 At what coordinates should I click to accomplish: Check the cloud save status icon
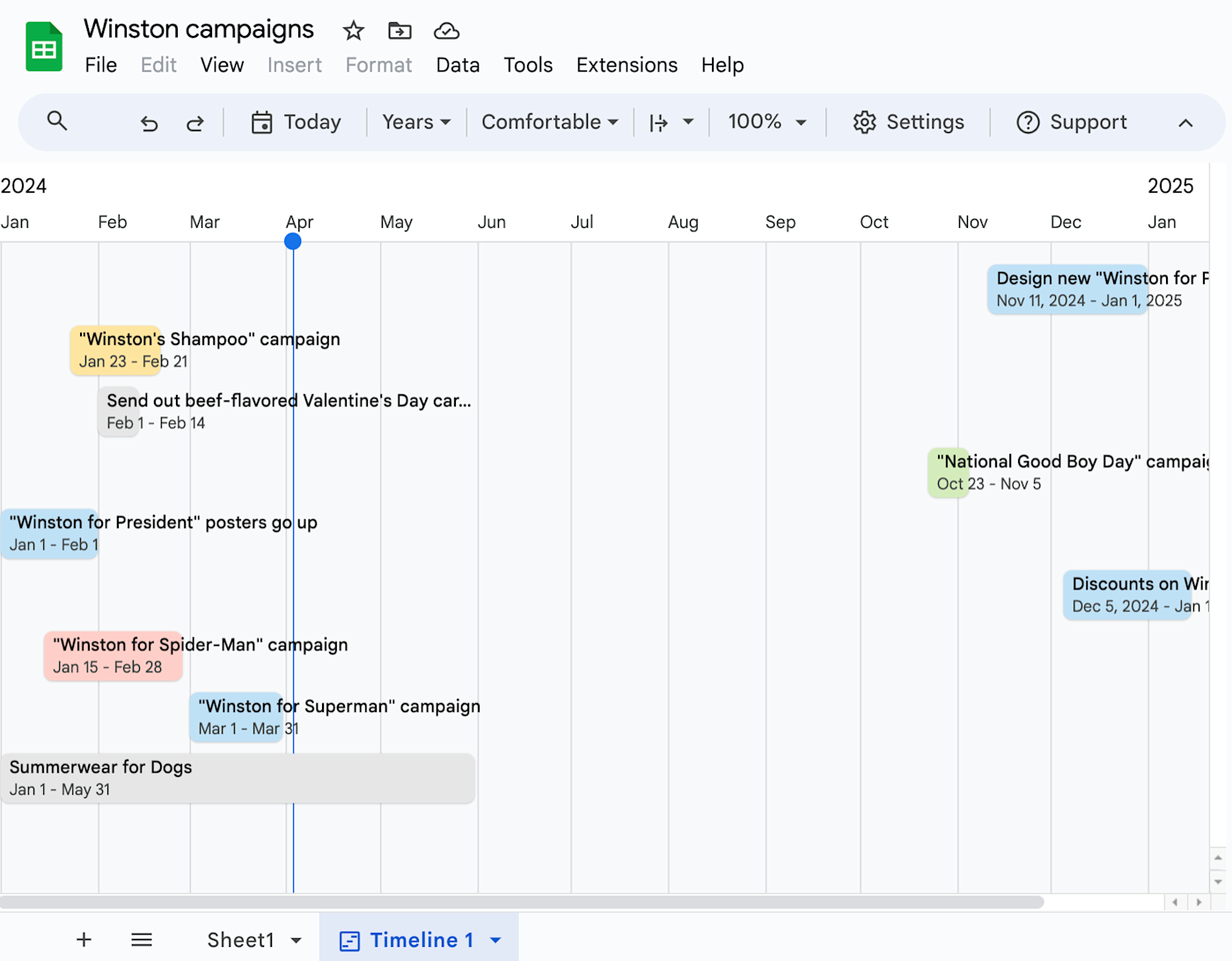click(447, 31)
